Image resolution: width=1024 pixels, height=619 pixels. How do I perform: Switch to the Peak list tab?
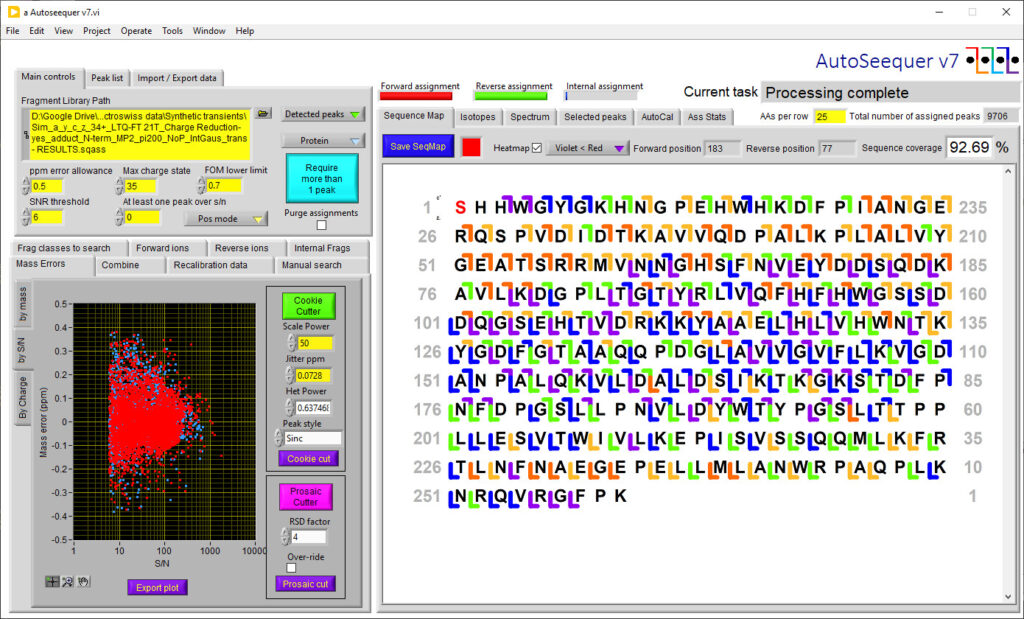coord(107,78)
